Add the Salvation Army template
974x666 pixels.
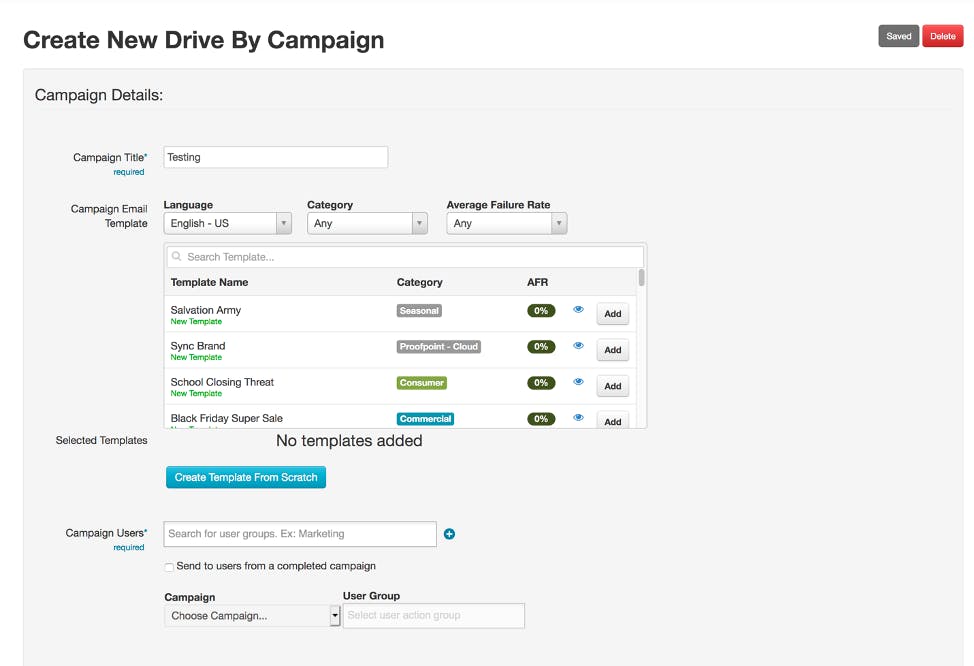[612, 314]
